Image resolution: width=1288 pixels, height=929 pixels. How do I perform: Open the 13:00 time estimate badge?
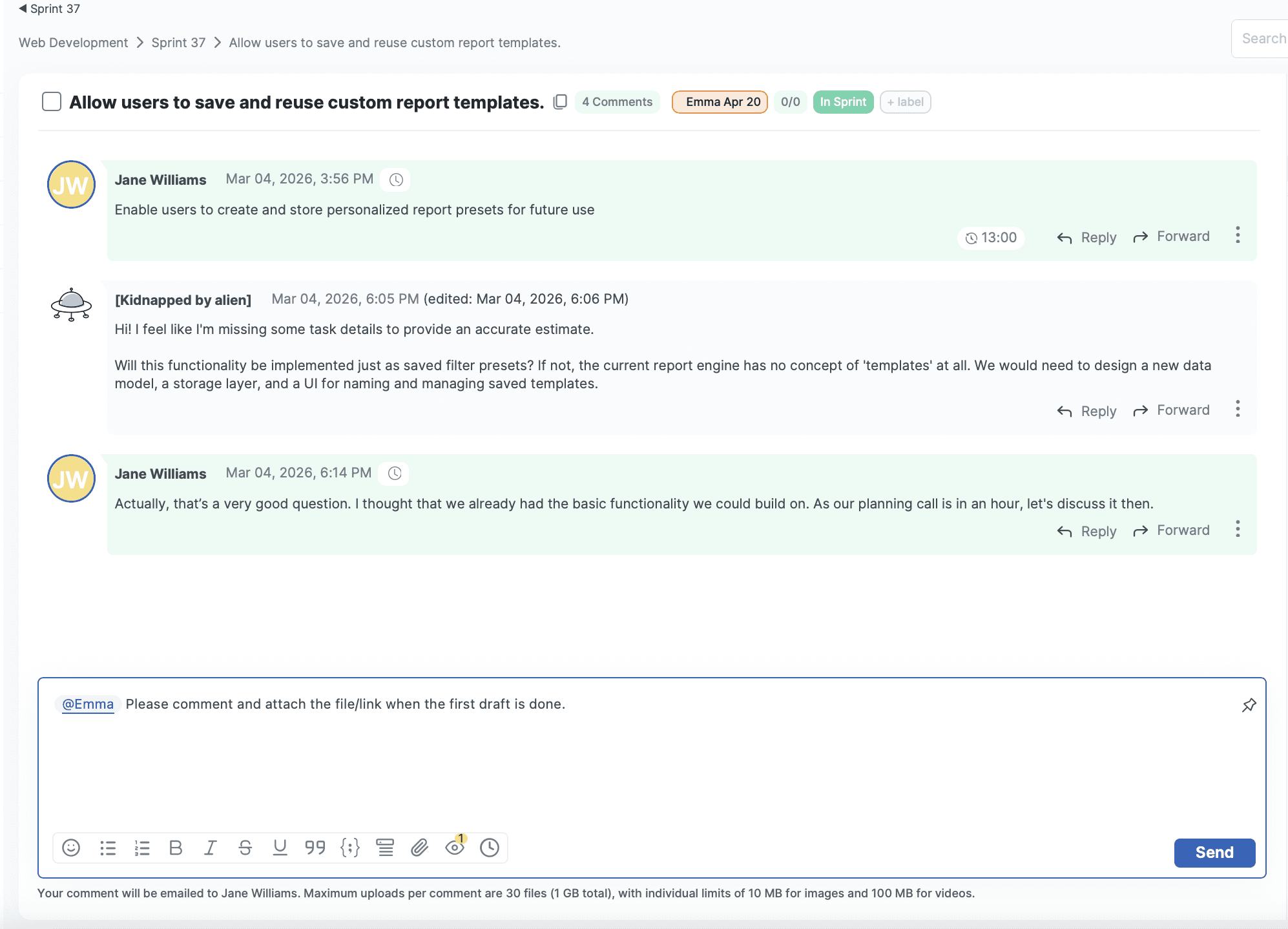991,238
